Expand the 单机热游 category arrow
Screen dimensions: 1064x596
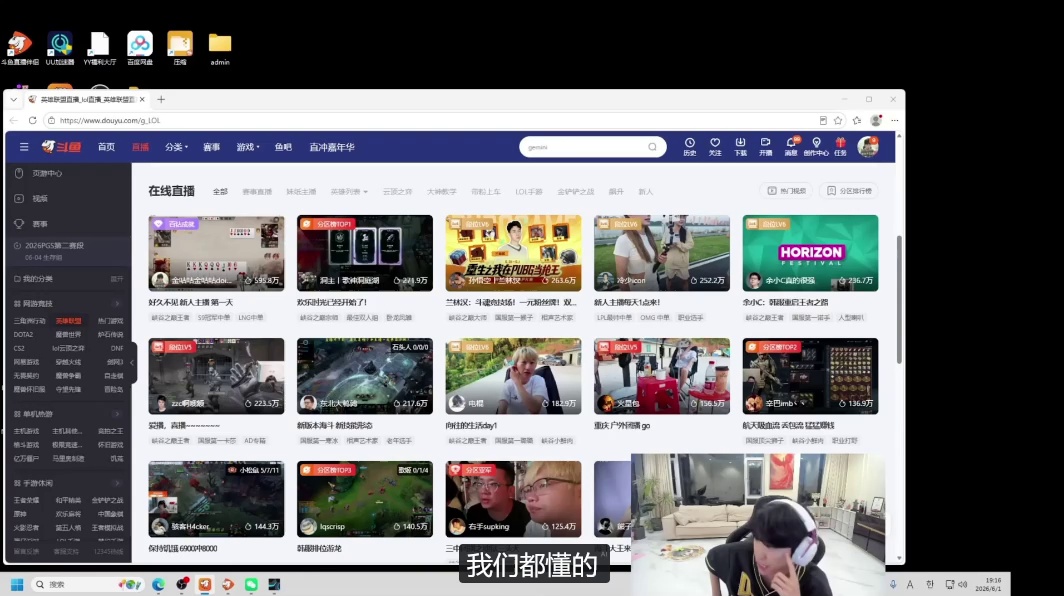[x=117, y=413]
